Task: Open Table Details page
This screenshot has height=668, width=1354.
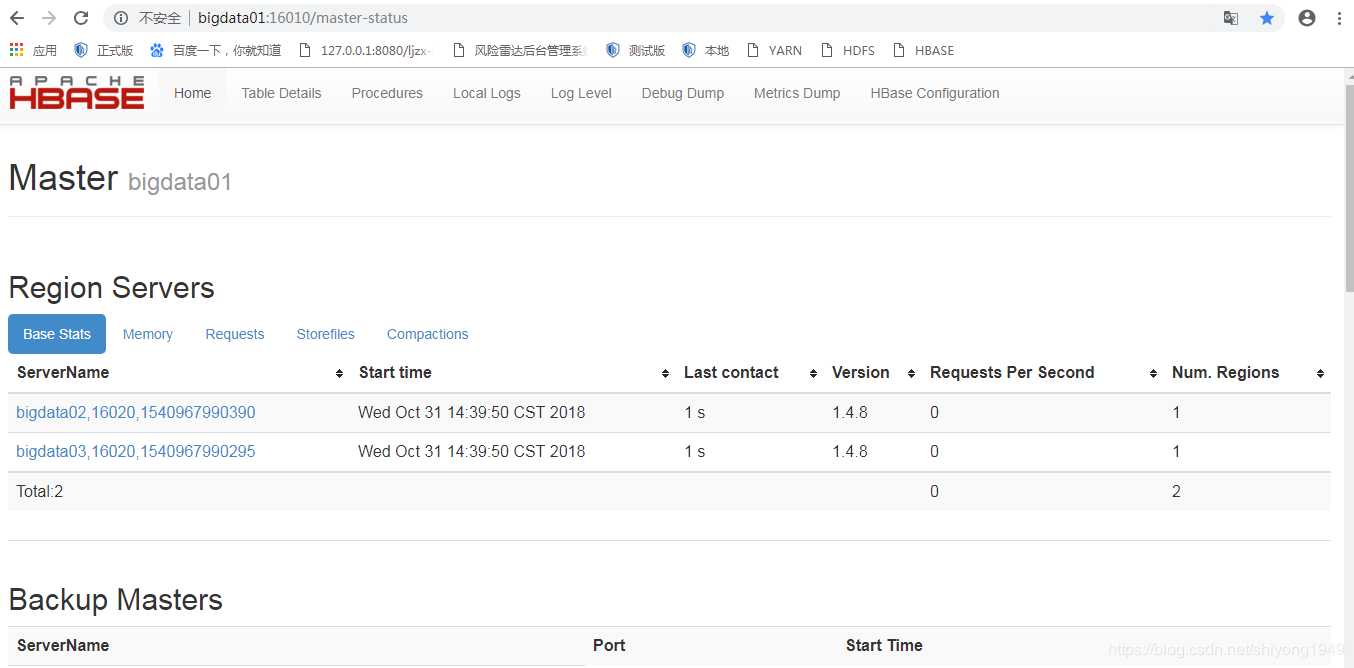Action: 281,93
